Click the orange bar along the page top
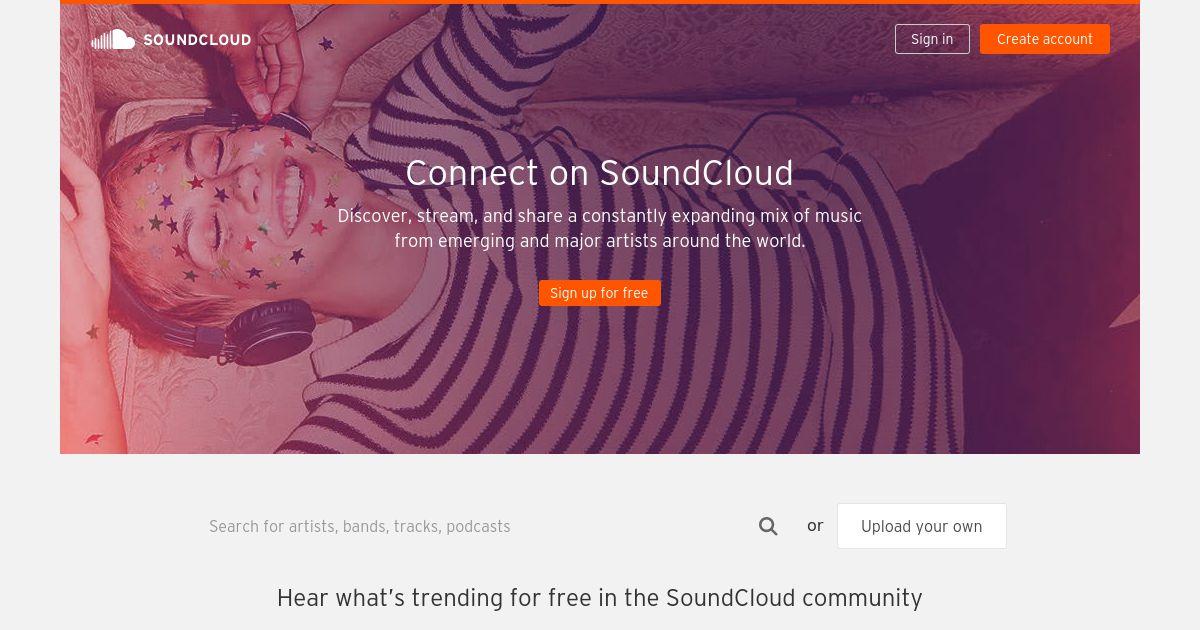The width and height of the screenshot is (1200, 630). coord(600,2)
